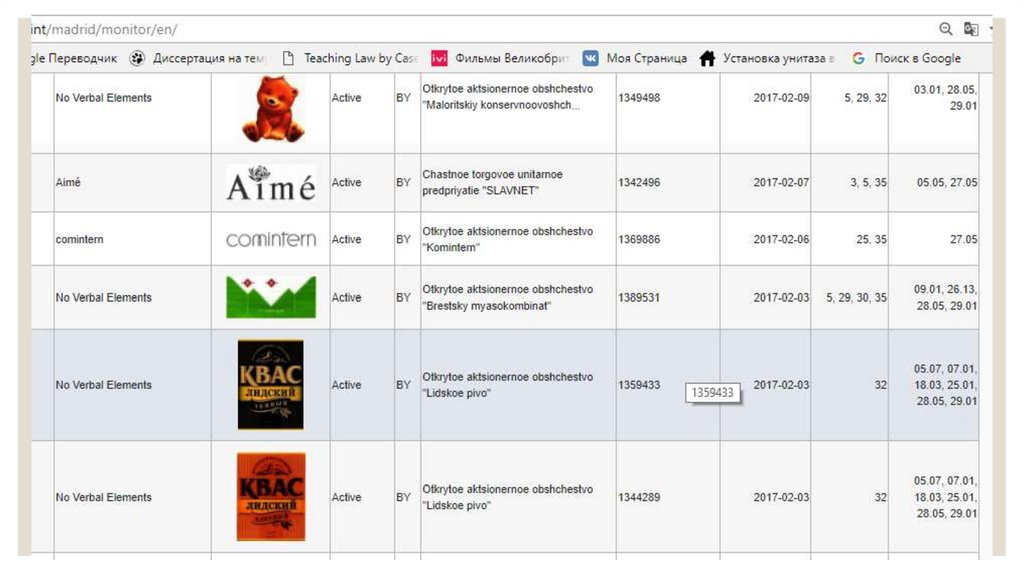
Task: Click BY origin in comintern row
Action: coord(403,239)
